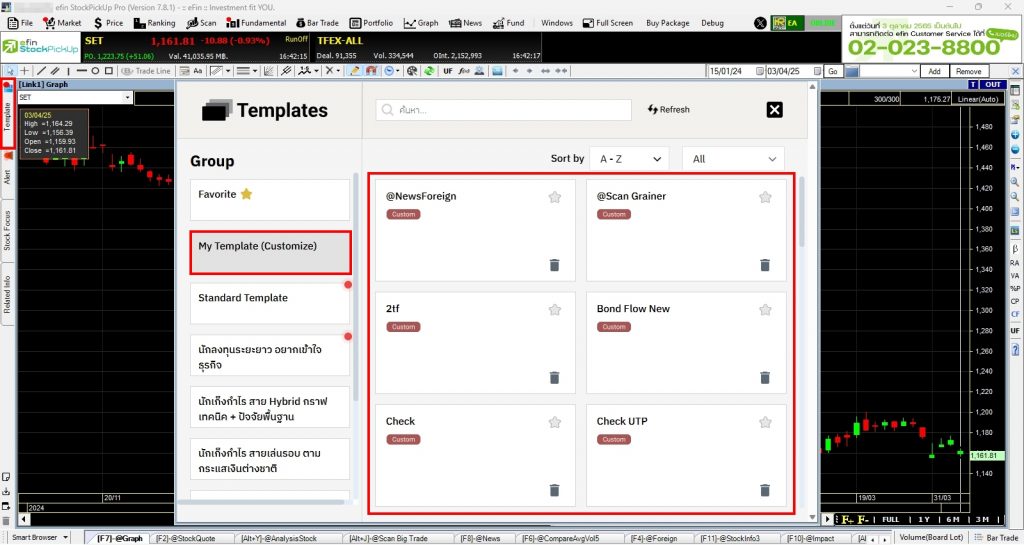Select the Aa text annotation tool
Screen dimensions: 1024x545
[x=198, y=70]
